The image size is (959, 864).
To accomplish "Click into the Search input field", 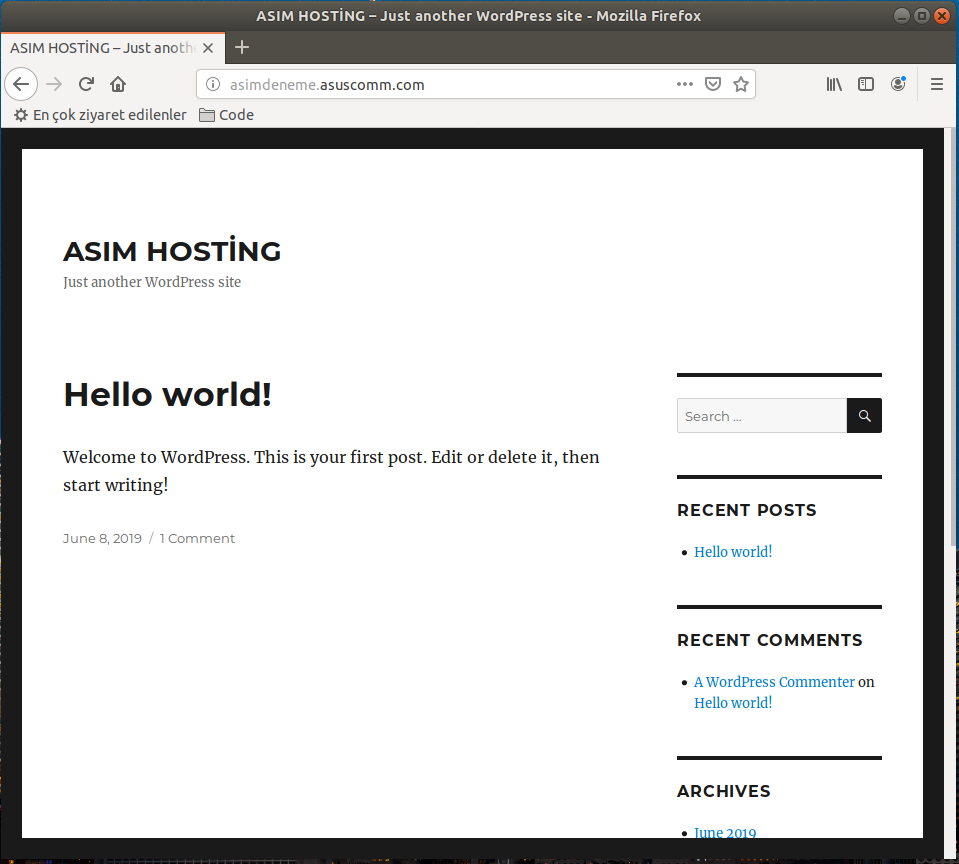I will [762, 416].
